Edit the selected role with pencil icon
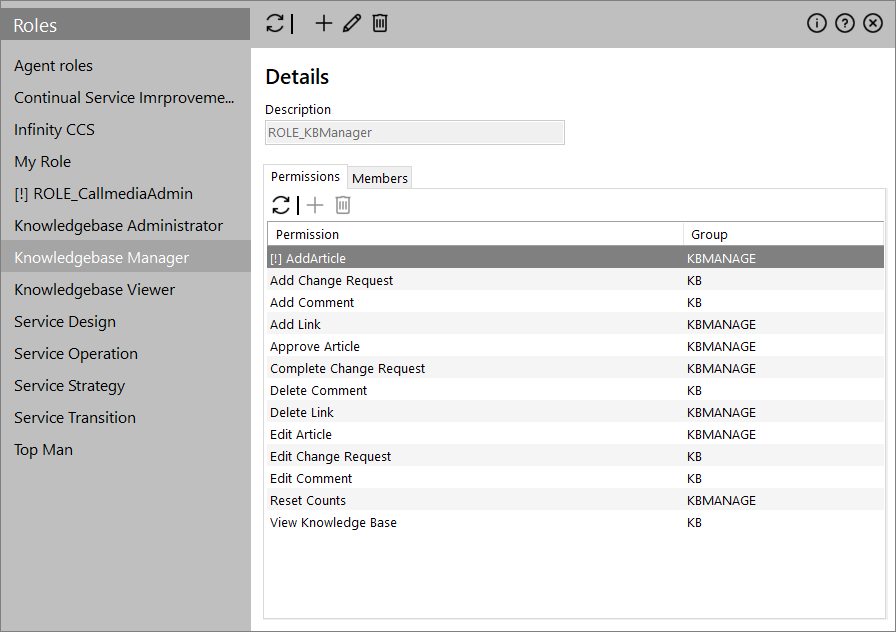This screenshot has height=632, width=896. 351,23
